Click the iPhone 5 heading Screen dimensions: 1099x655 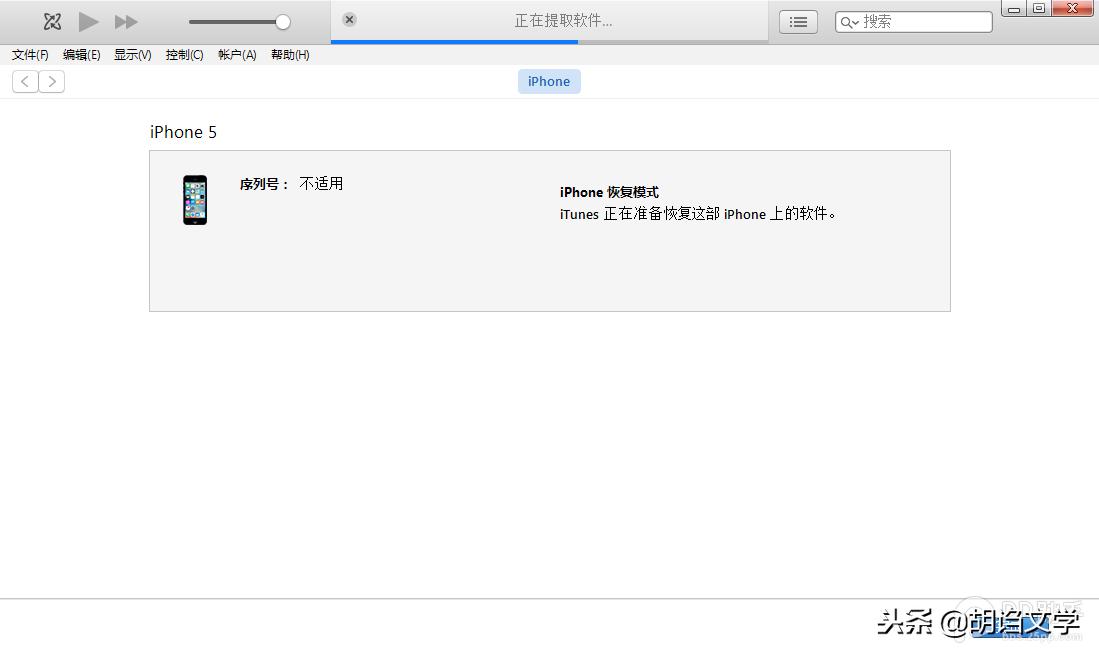coord(184,132)
